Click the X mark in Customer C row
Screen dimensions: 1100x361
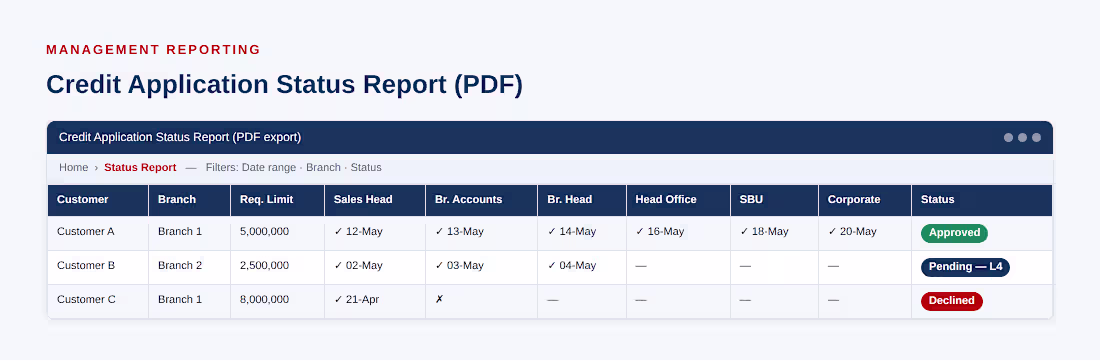pyautogui.click(x=439, y=299)
